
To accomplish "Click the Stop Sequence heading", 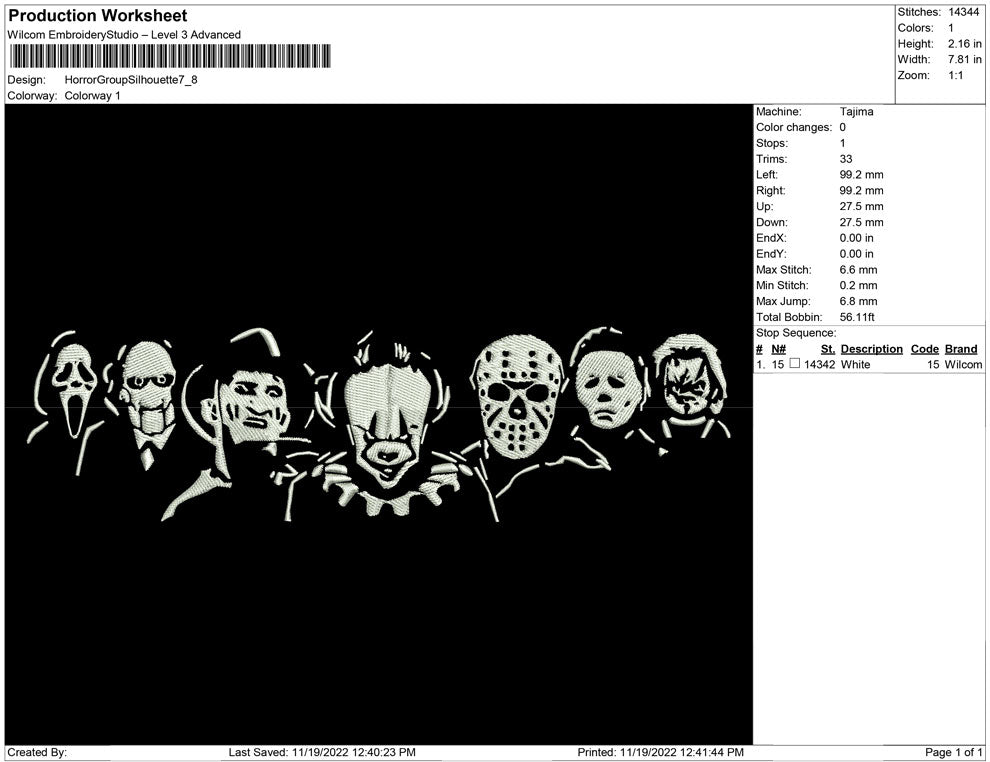I will click(796, 333).
